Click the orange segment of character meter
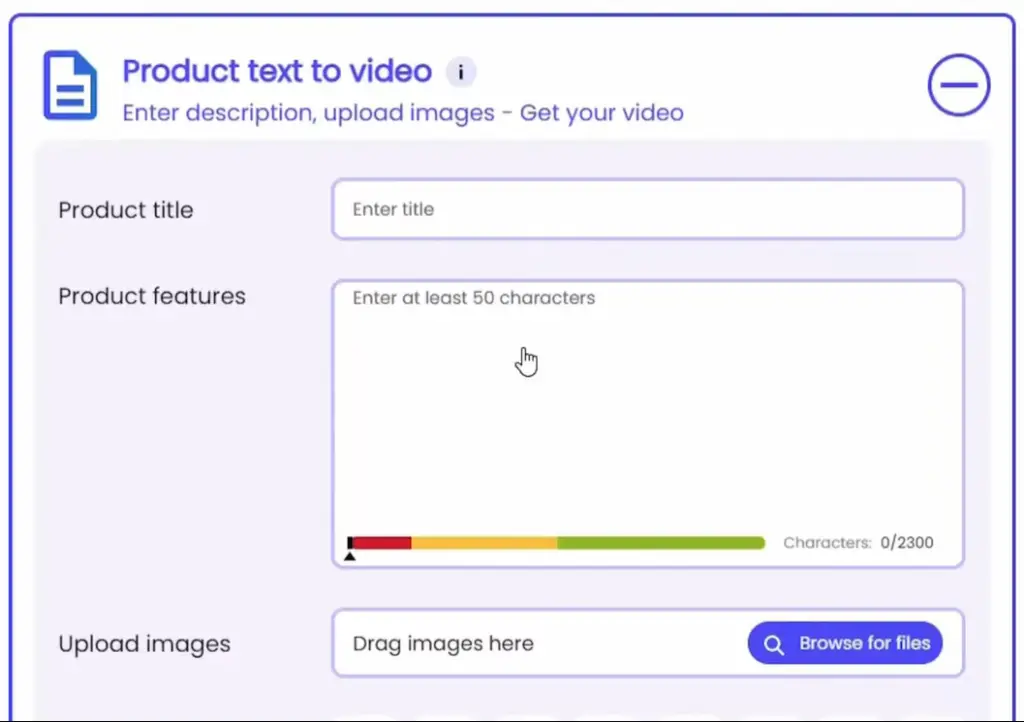The width and height of the screenshot is (1024, 722). (484, 542)
